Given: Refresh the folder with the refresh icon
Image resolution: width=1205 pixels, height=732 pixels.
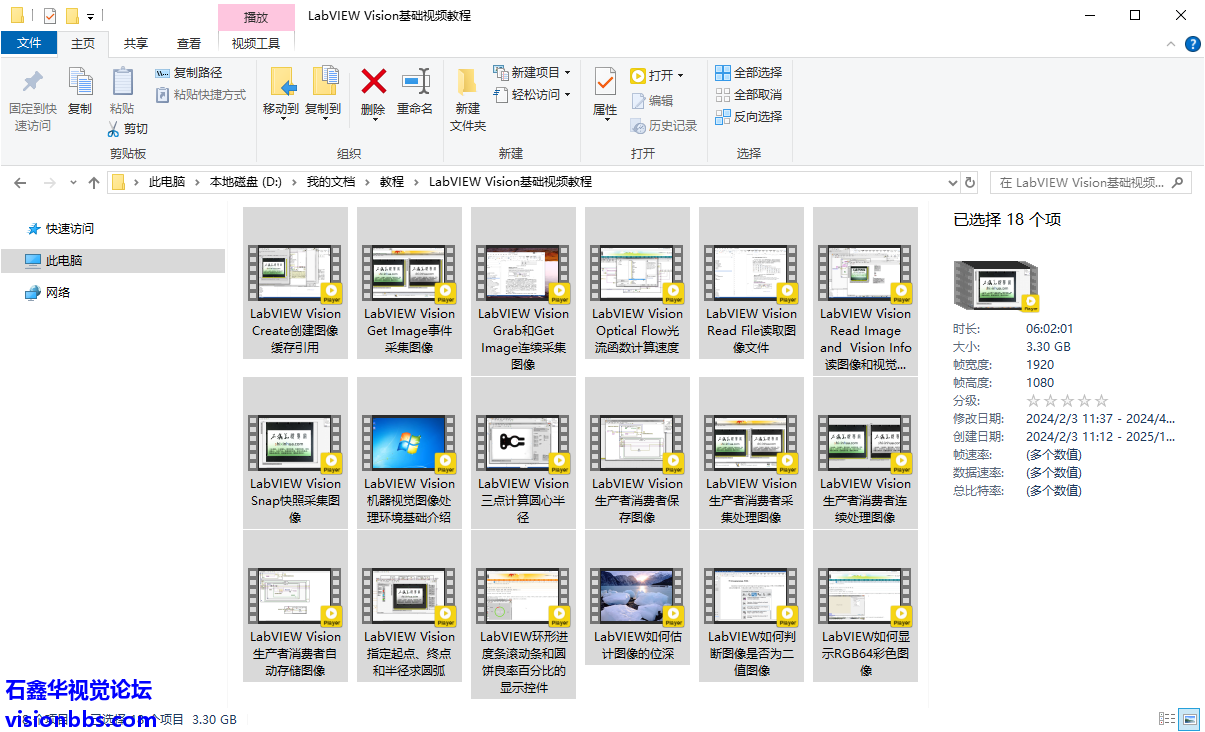Looking at the screenshot, I should pyautogui.click(x=969, y=183).
